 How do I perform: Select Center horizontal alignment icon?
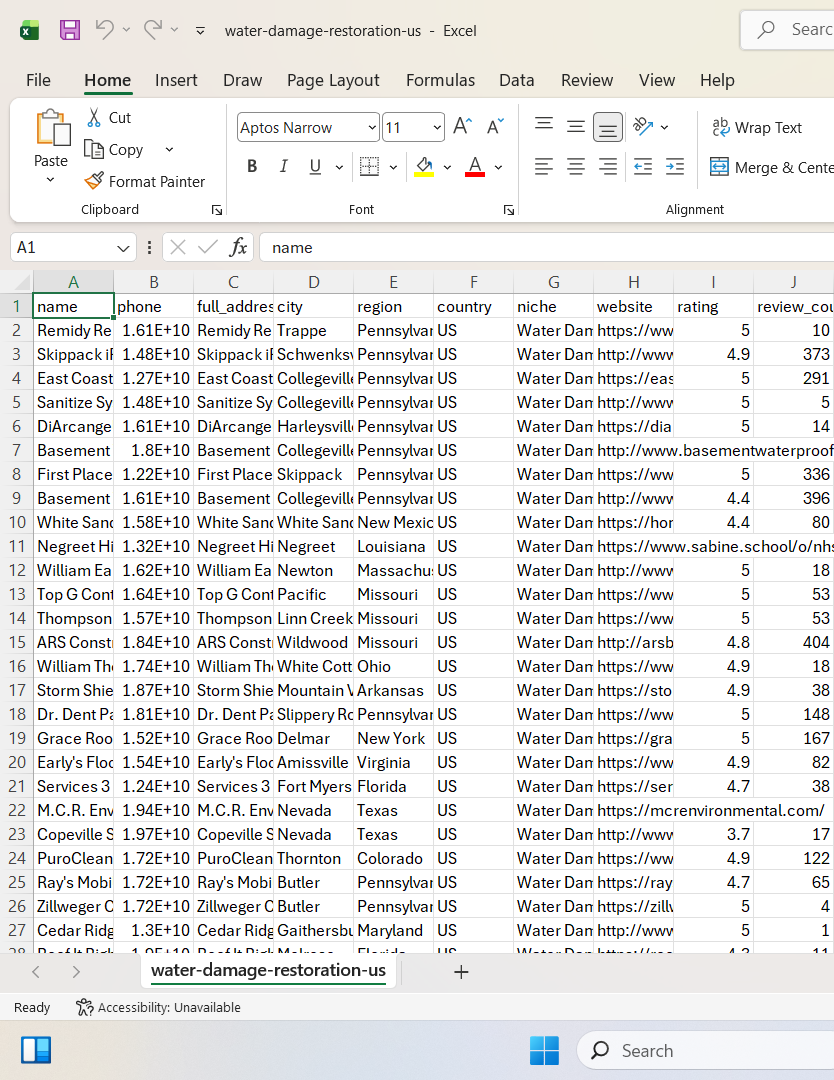click(576, 167)
